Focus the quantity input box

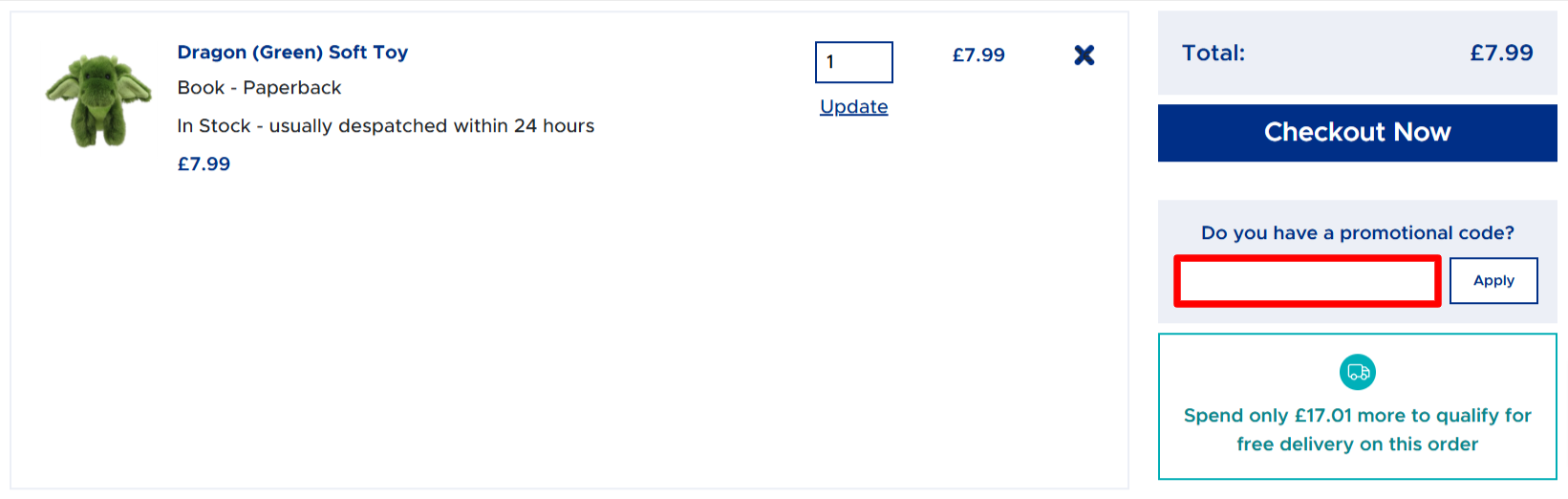(x=853, y=62)
